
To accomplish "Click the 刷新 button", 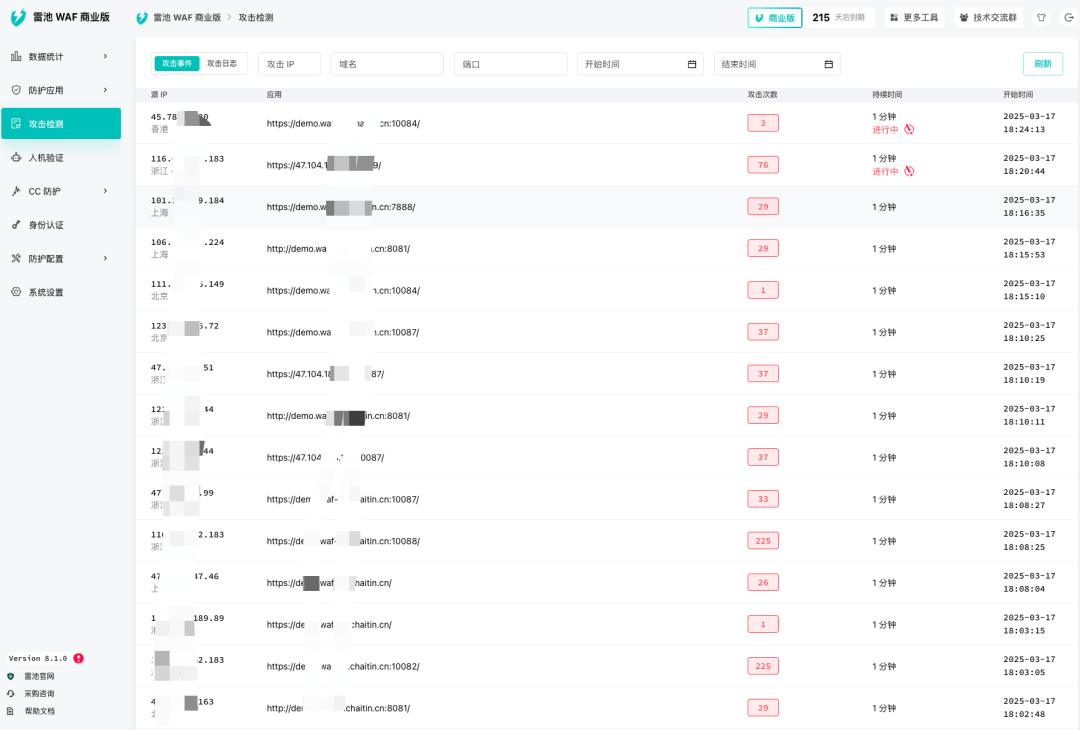I will [1043, 64].
